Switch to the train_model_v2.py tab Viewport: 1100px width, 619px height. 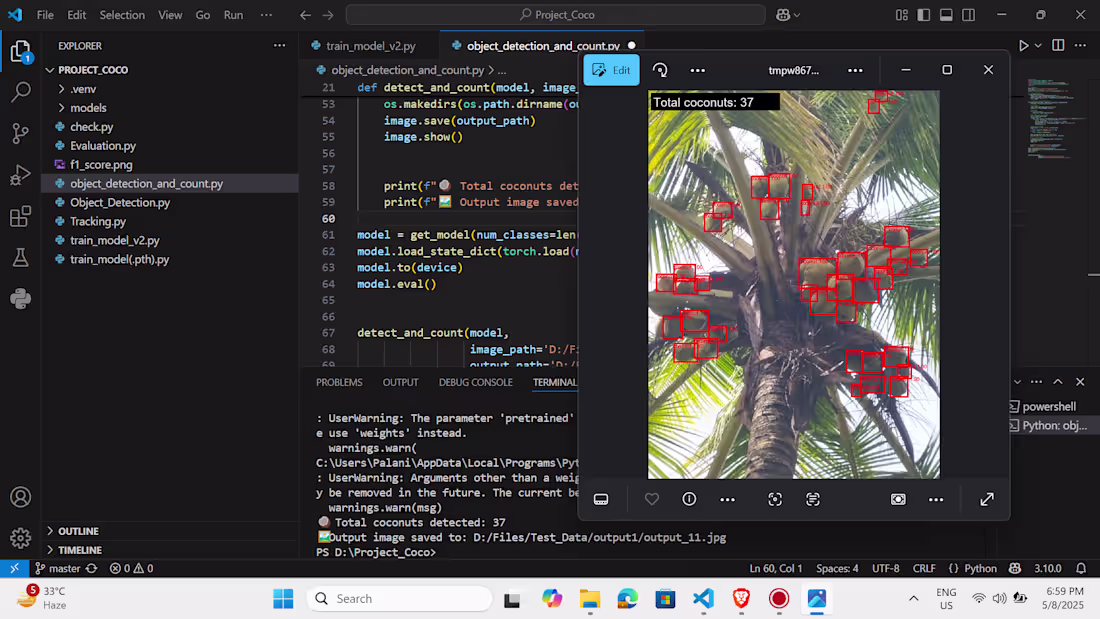pyautogui.click(x=370, y=46)
